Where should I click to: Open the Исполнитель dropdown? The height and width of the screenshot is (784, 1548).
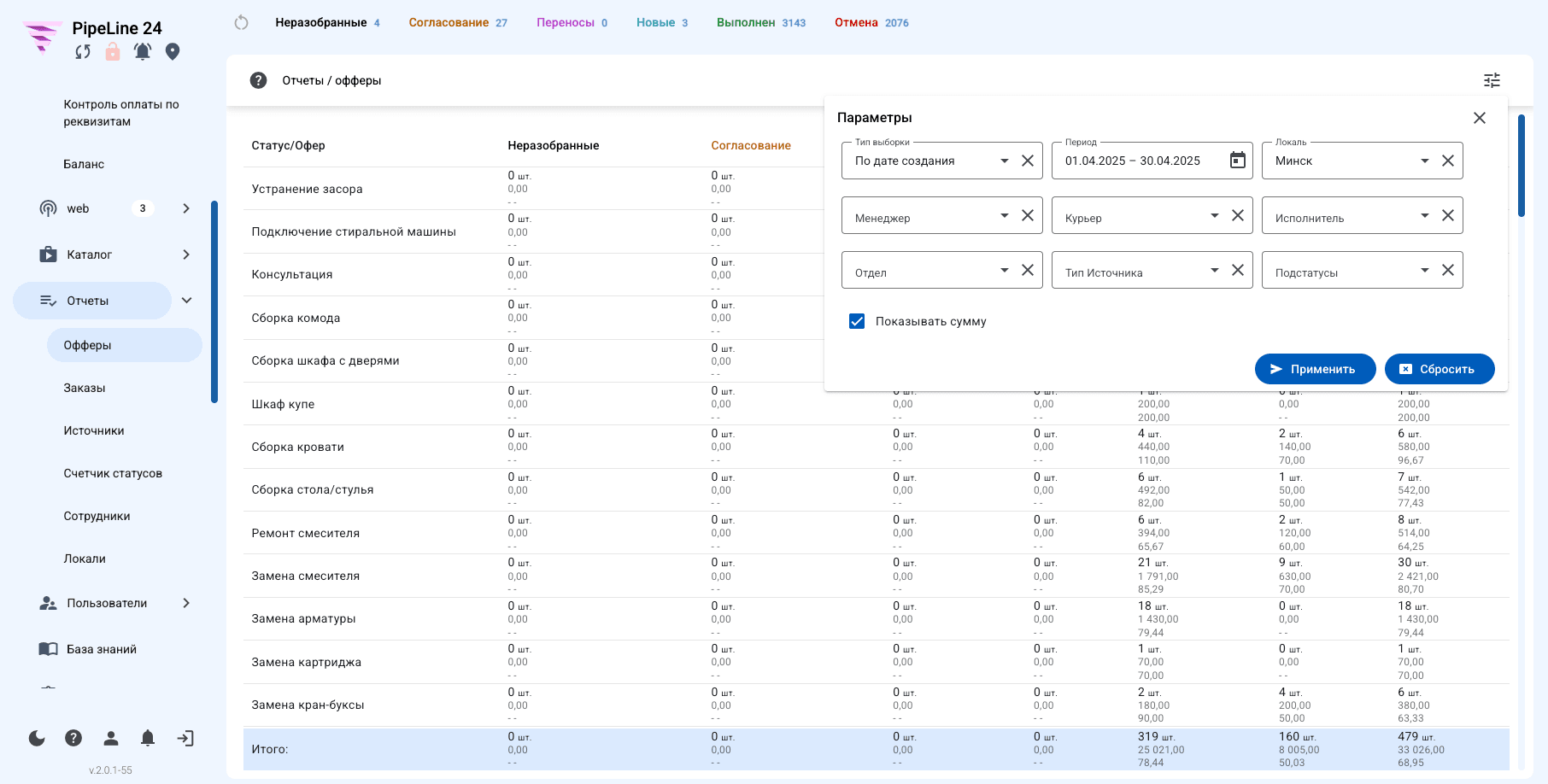(1425, 215)
